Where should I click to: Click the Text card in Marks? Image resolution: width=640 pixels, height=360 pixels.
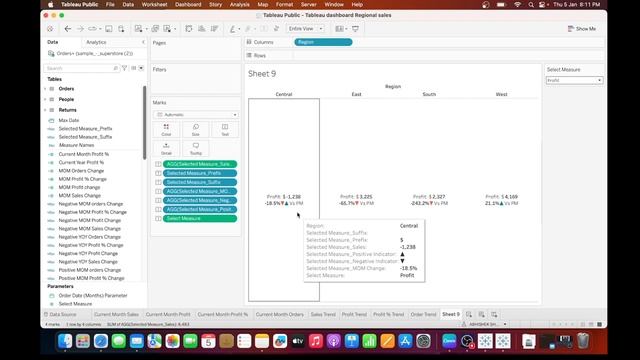tap(225, 130)
